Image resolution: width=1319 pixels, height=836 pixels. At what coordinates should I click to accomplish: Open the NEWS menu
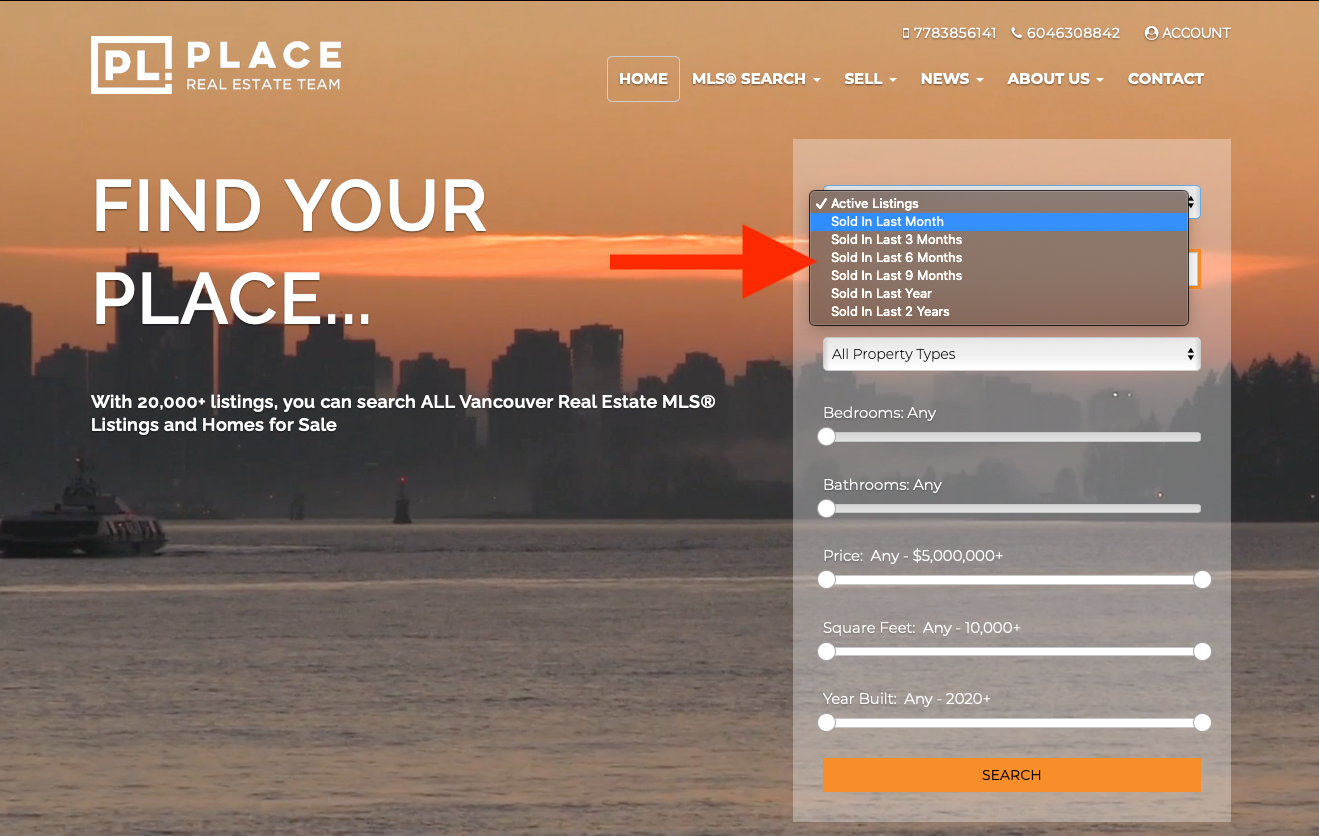click(952, 79)
